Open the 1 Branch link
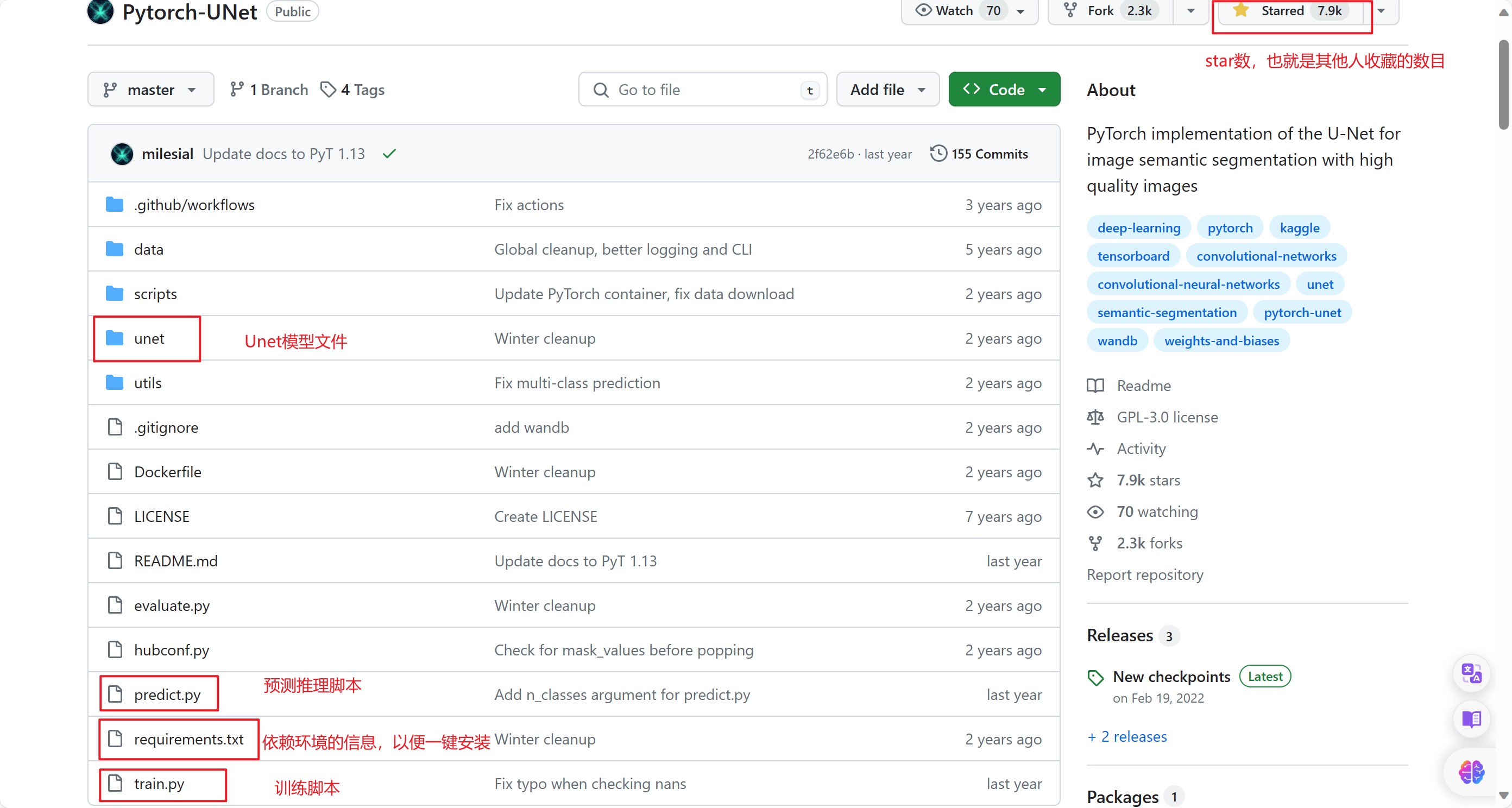 tap(269, 90)
